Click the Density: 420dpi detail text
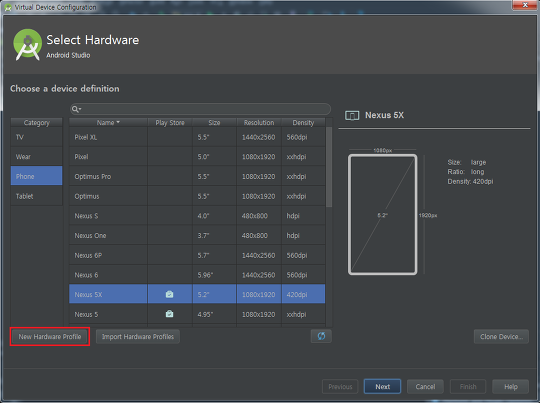This screenshot has height=403, width=540. [x=470, y=181]
